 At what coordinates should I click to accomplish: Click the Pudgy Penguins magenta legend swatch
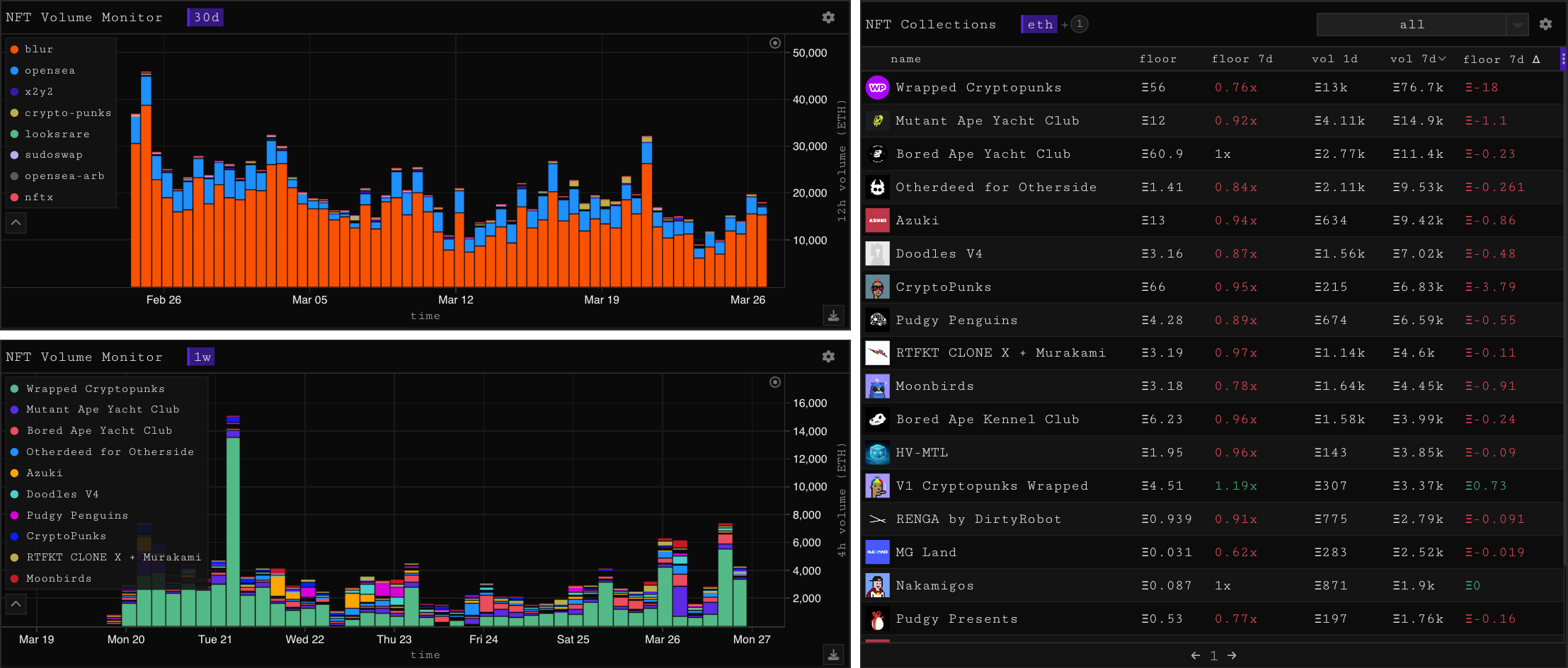coord(14,516)
